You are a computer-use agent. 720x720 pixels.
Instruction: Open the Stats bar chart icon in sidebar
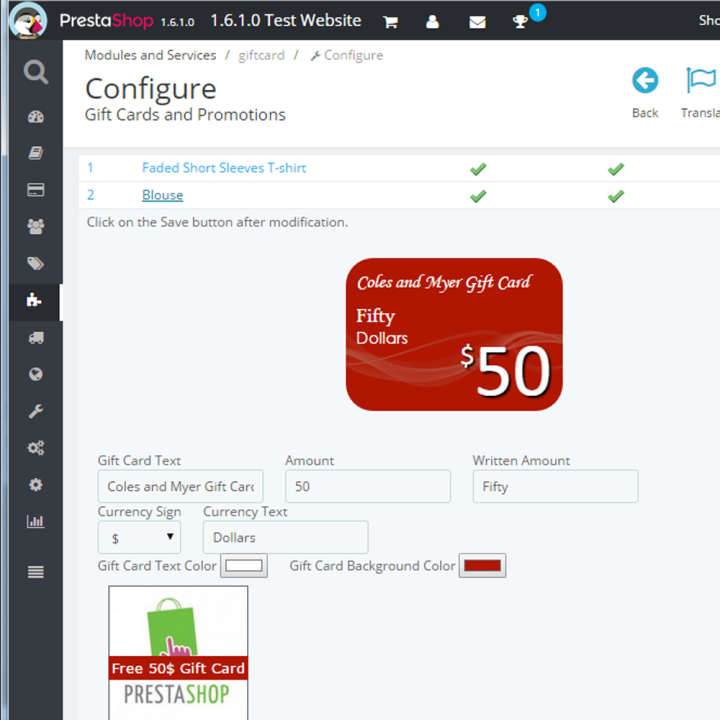pos(36,522)
